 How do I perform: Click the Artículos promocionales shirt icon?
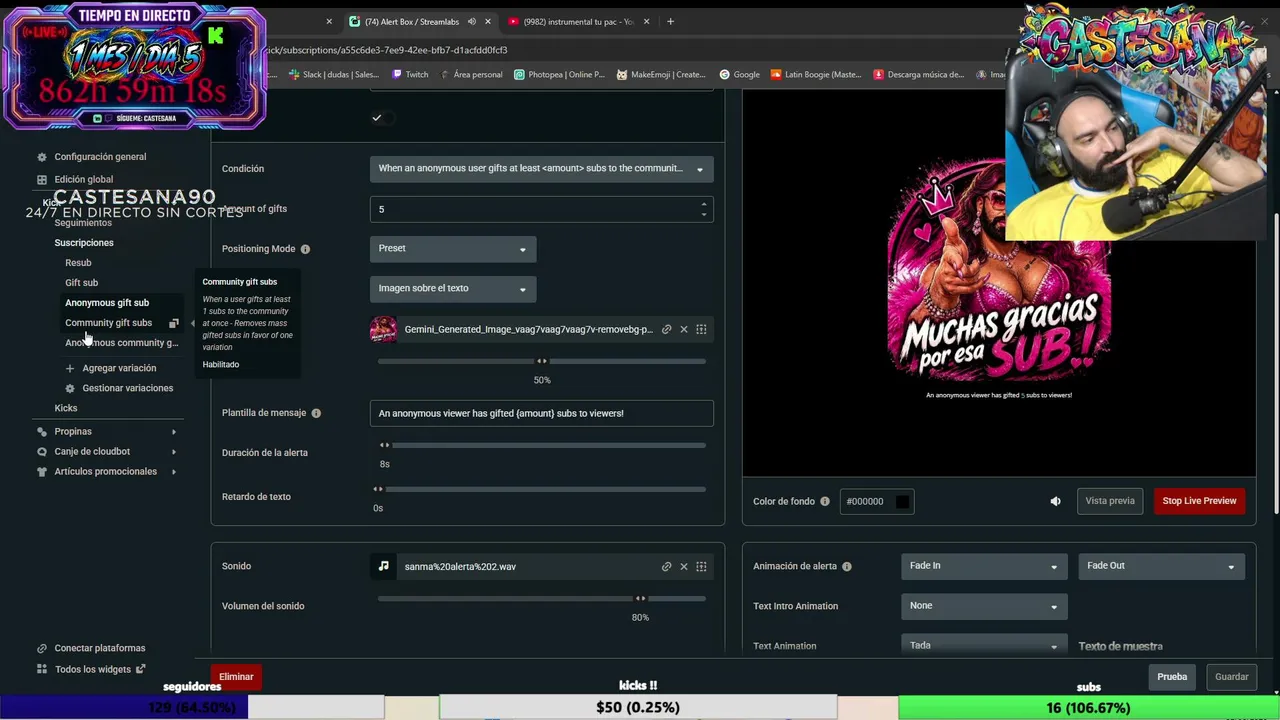click(x=42, y=472)
